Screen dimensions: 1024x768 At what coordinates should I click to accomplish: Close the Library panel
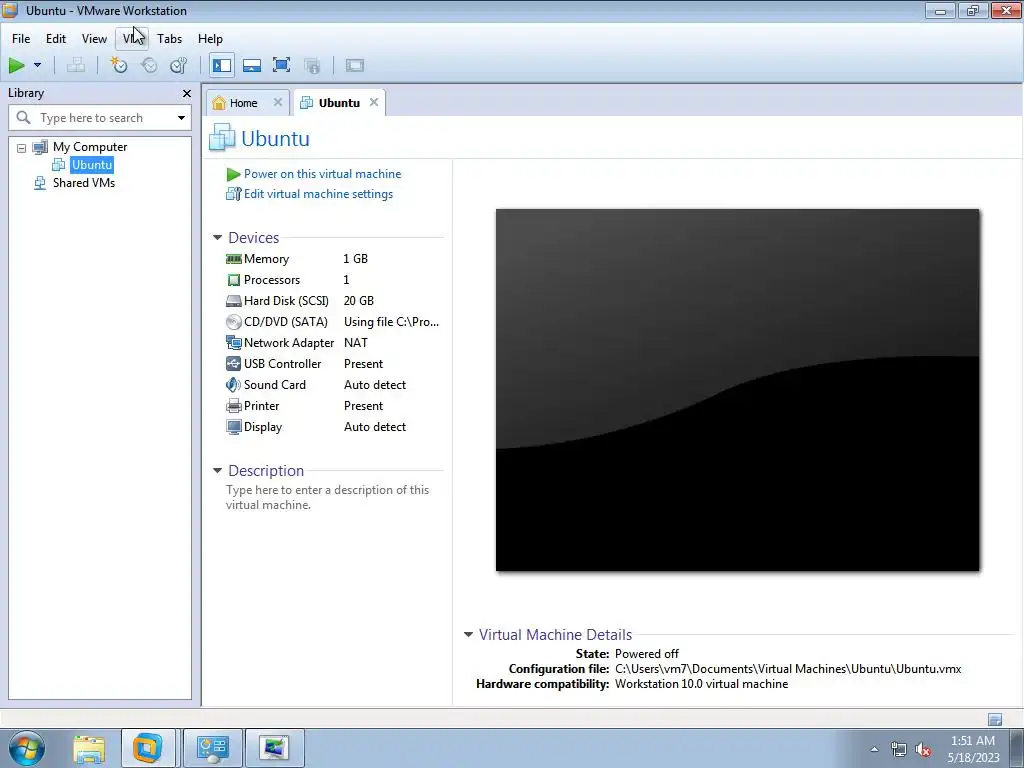tap(187, 93)
